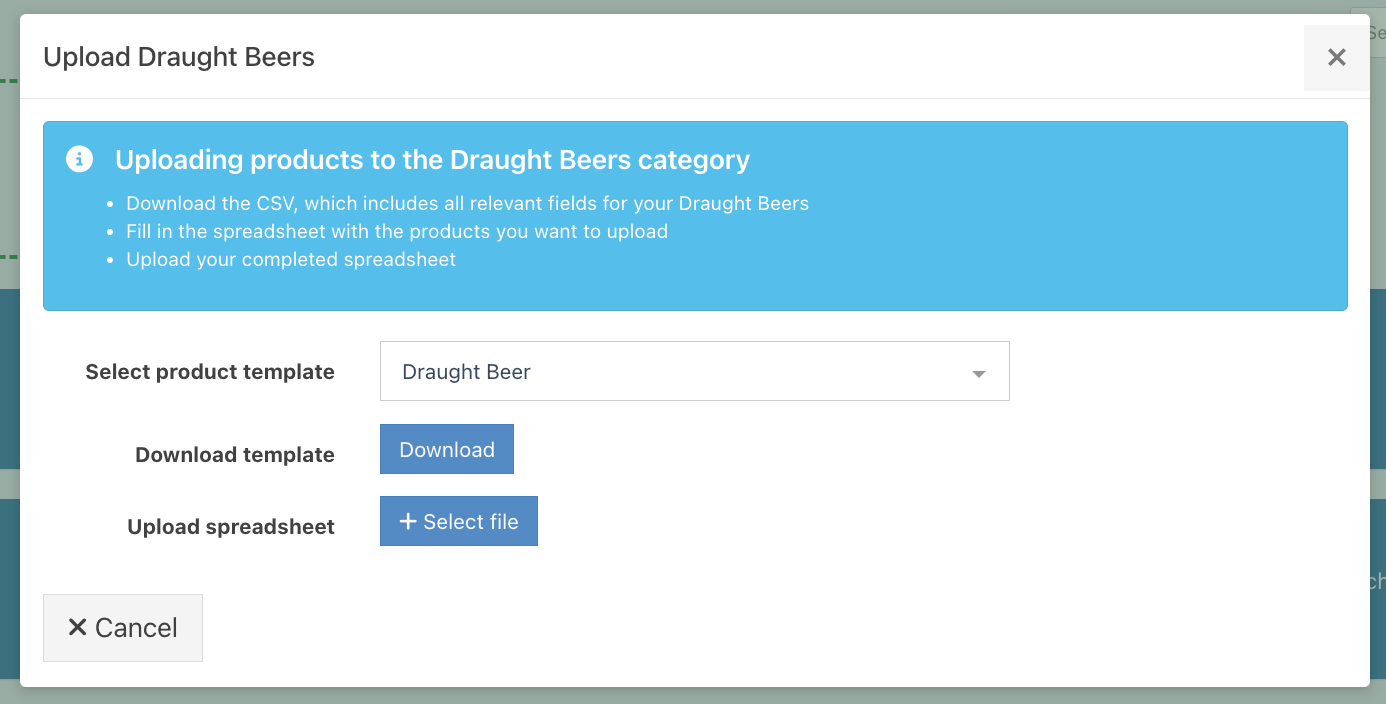Click the Upload your completed spreadsheet bullet
This screenshot has width=1386, height=704.
pos(290,259)
